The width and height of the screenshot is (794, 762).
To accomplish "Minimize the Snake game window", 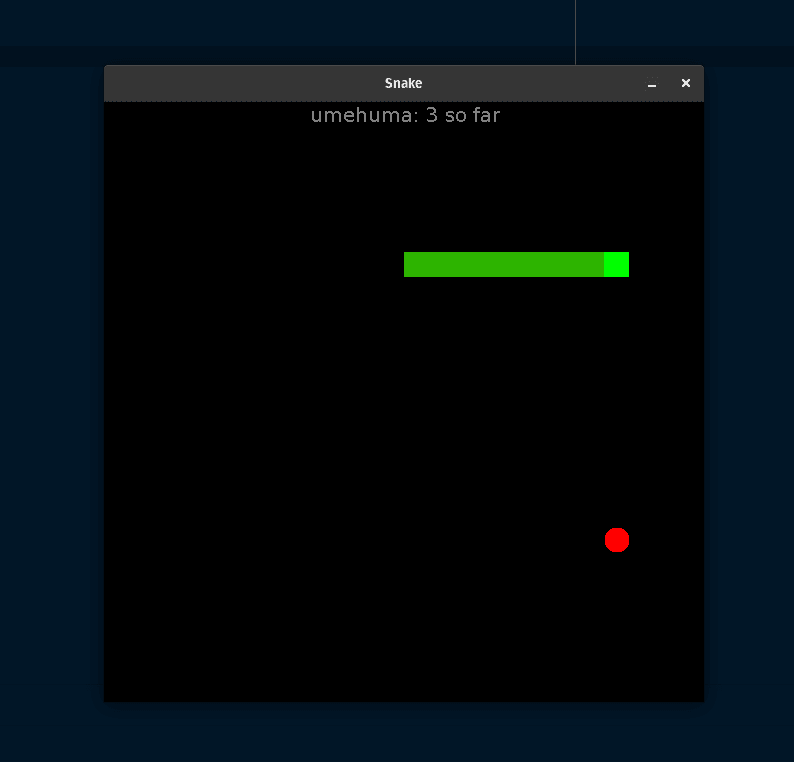I will pos(652,84).
